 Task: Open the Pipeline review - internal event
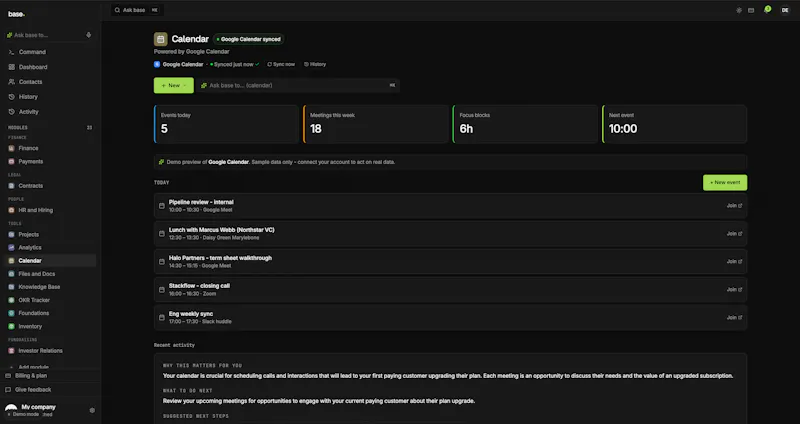pos(451,206)
